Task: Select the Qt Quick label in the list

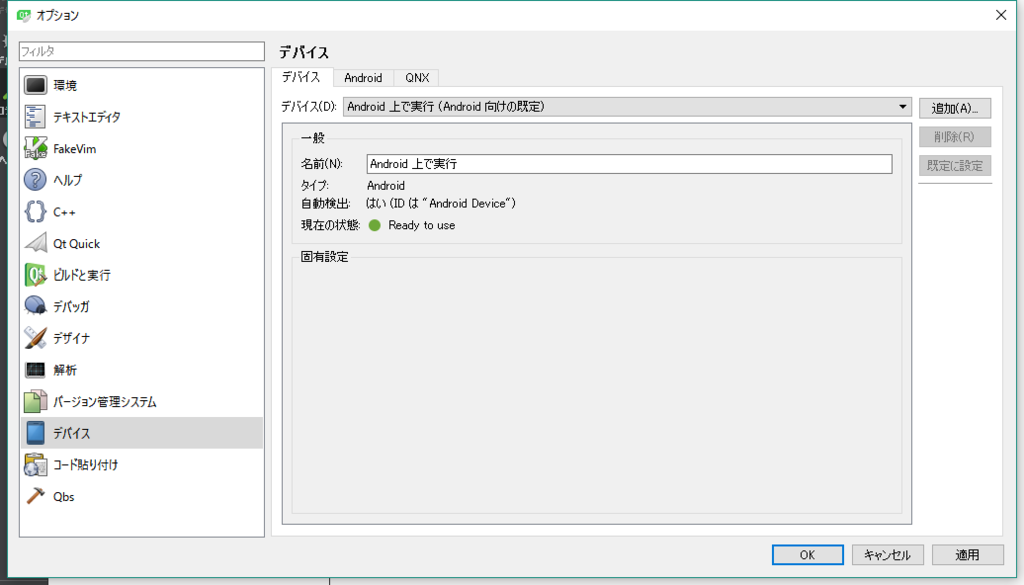Action: 76,244
